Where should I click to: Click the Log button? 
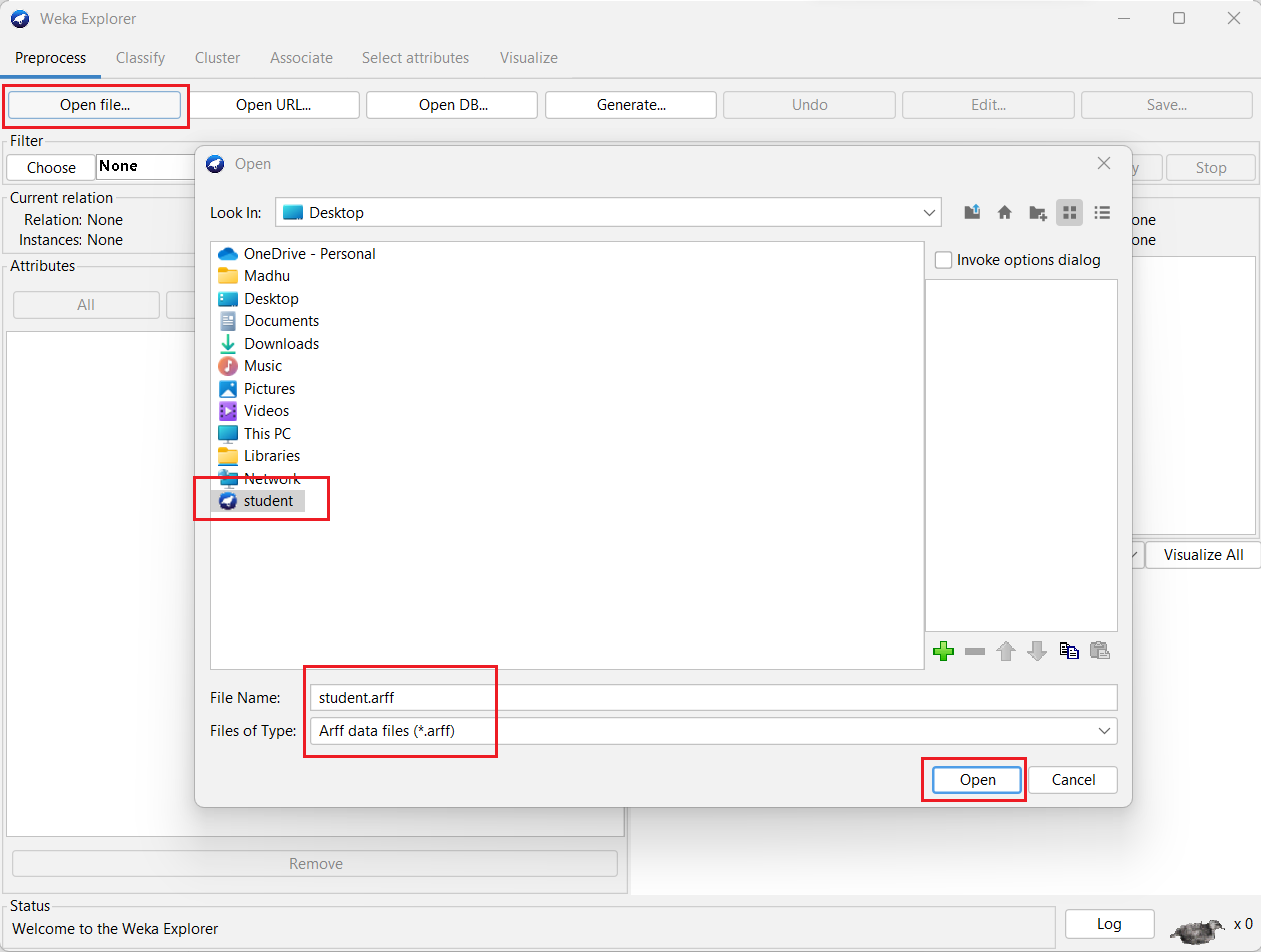tap(1109, 924)
